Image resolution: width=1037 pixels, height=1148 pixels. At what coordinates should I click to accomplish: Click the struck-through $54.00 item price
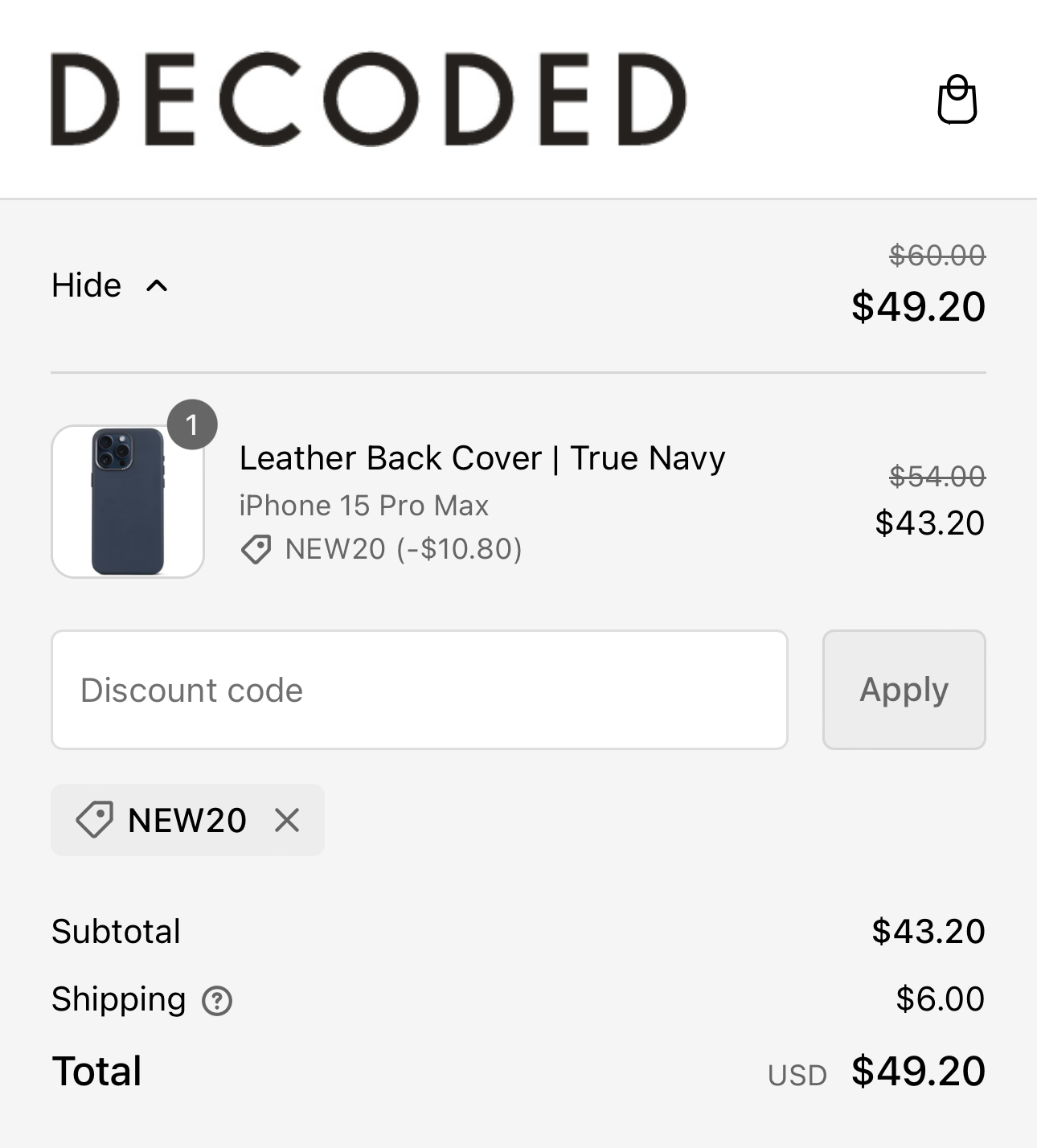tap(937, 477)
